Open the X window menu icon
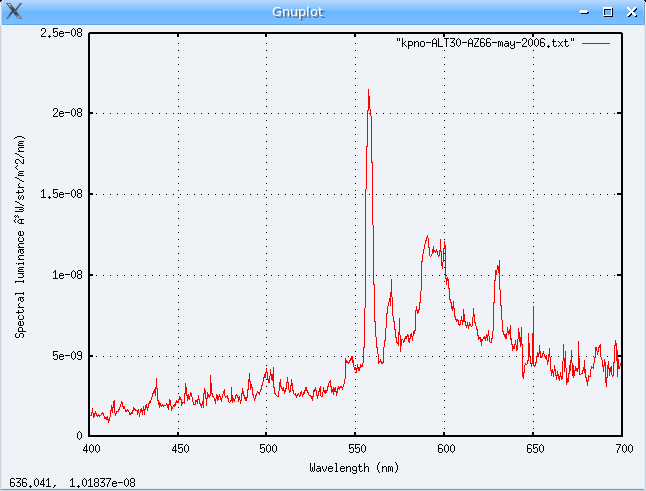Viewport: 646px width, 491px height. click(x=13, y=12)
